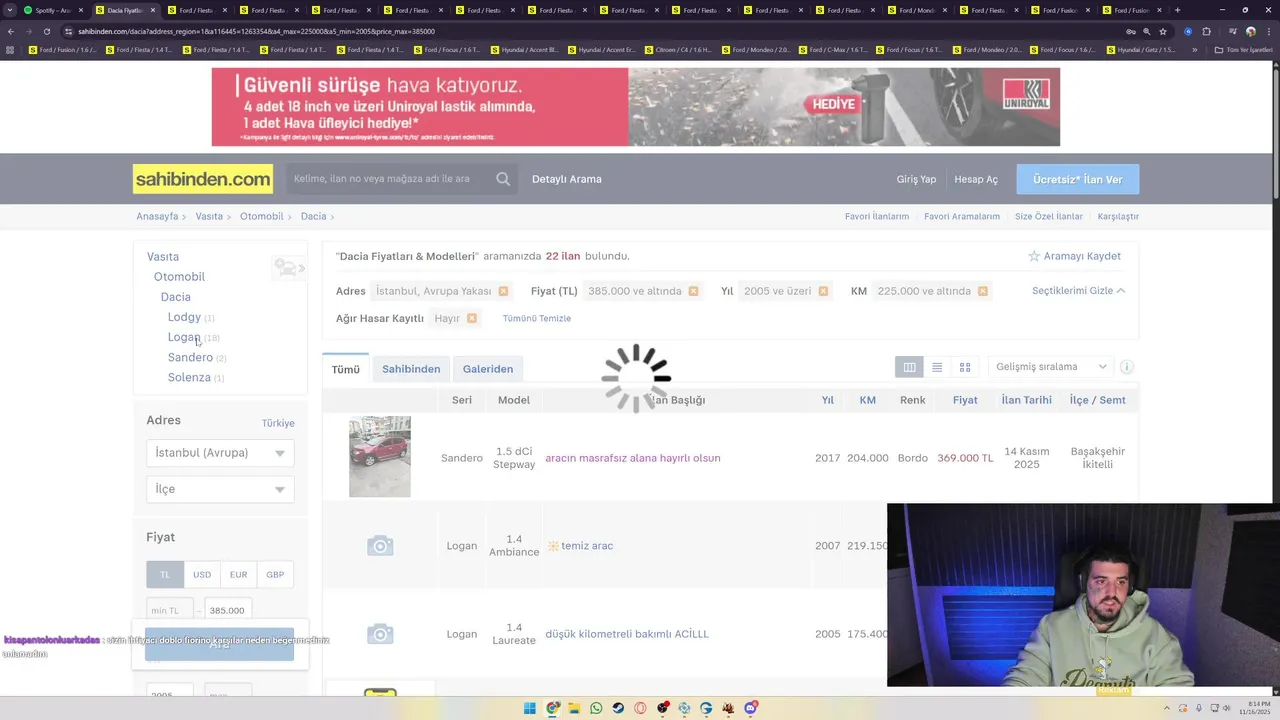This screenshot has height=720, width=1280.
Task: Click Giriş Yap to log in
Action: click(916, 179)
